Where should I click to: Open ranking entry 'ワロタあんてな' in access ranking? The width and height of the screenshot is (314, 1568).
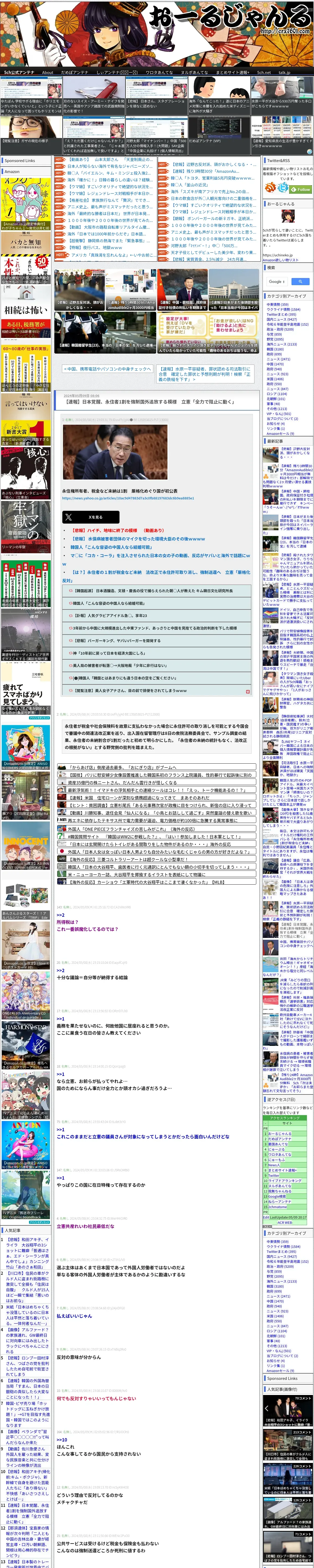click(x=281, y=1154)
